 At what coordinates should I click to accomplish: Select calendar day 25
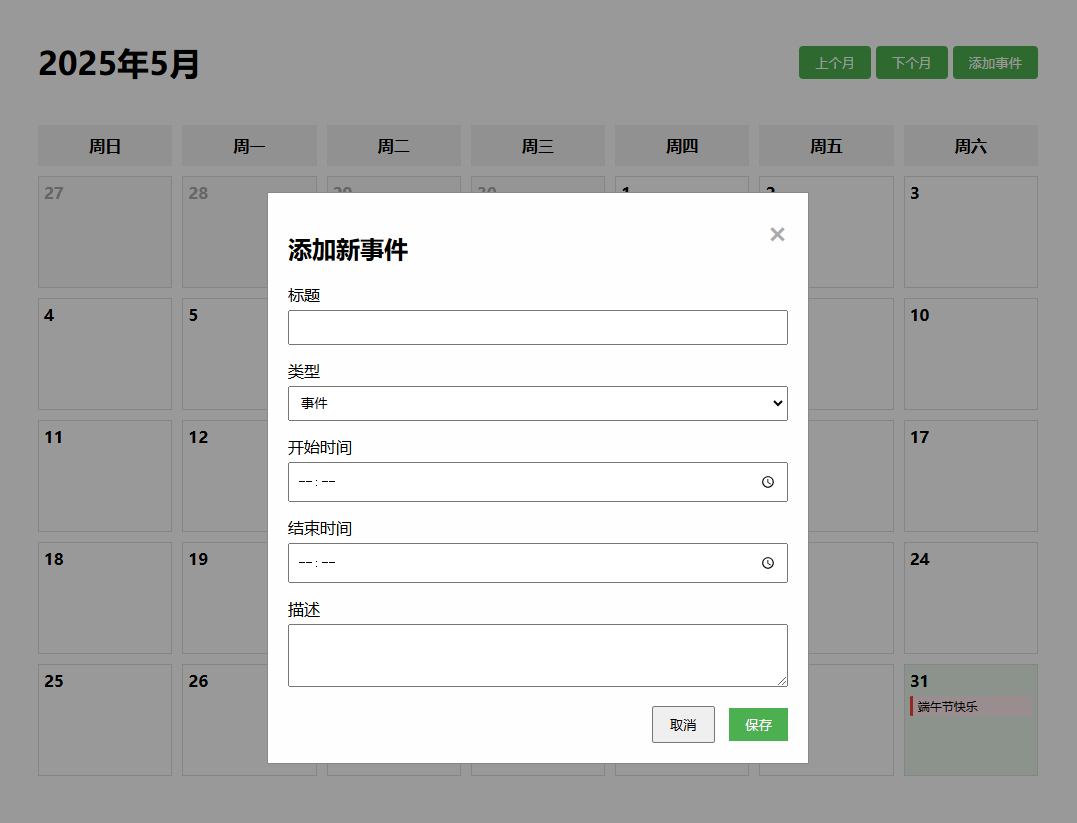click(105, 720)
